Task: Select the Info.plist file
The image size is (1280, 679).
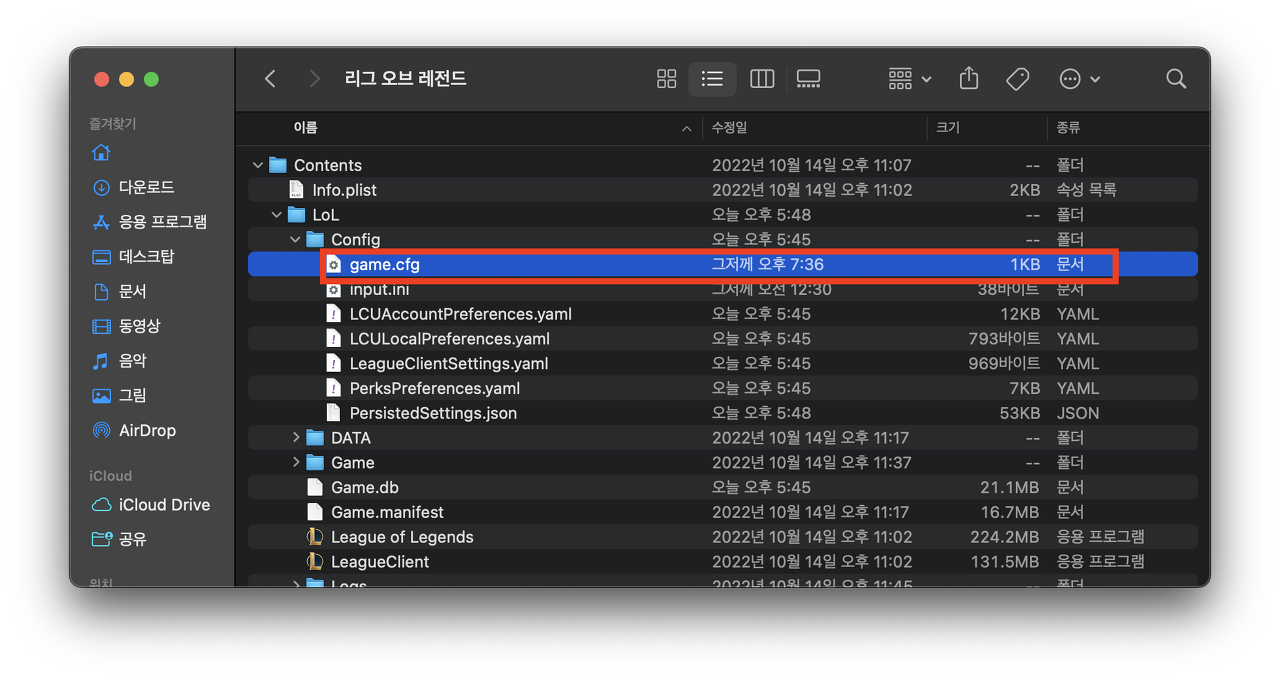Action: click(x=723, y=190)
